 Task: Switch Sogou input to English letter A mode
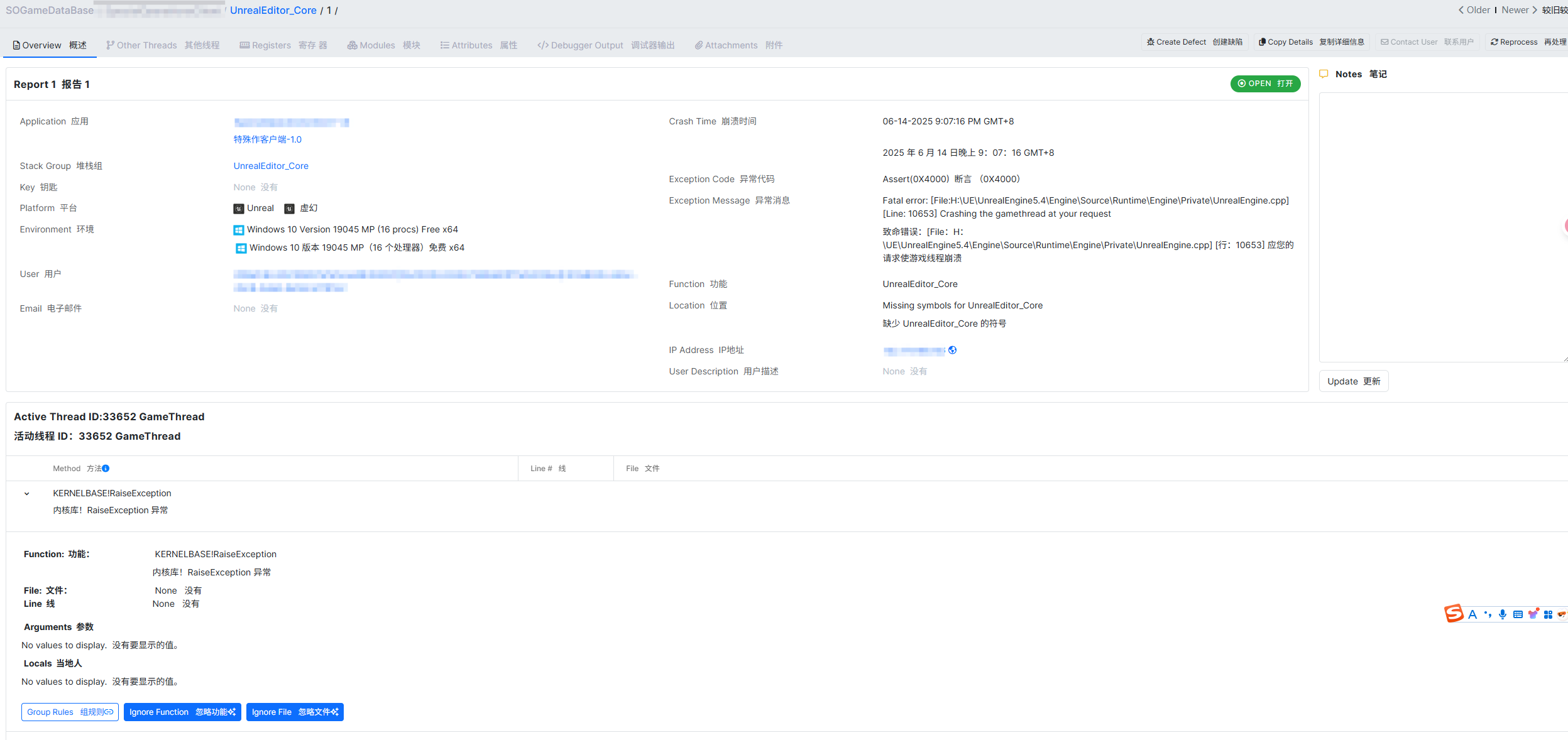1472,614
